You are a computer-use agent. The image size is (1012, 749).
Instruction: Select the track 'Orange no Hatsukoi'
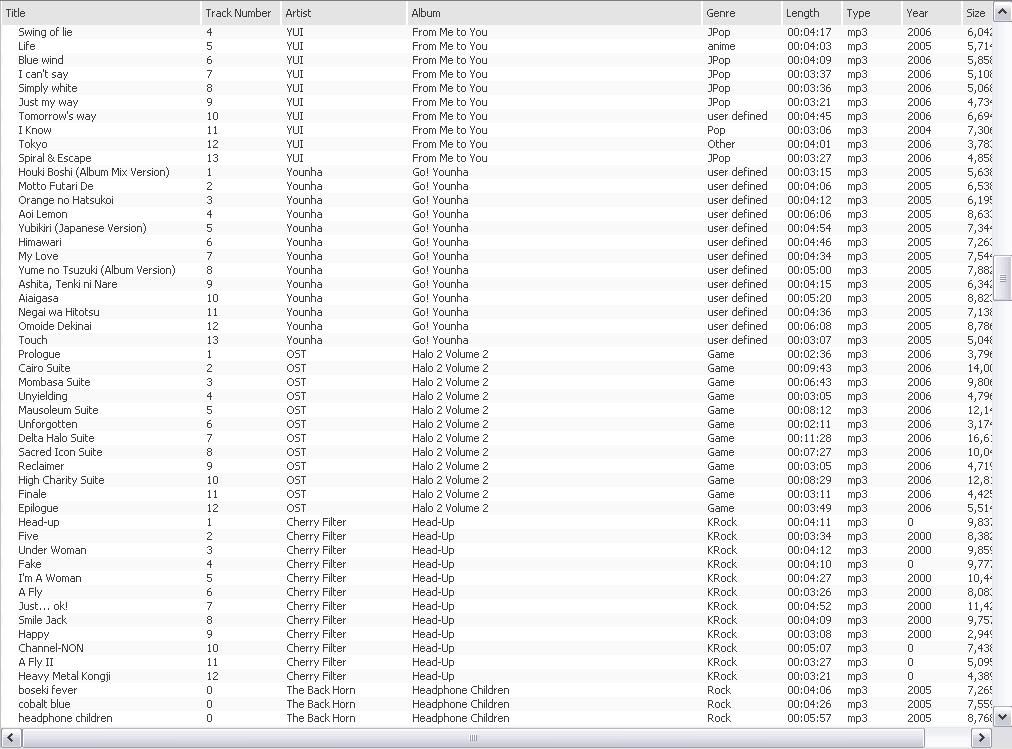[66, 201]
